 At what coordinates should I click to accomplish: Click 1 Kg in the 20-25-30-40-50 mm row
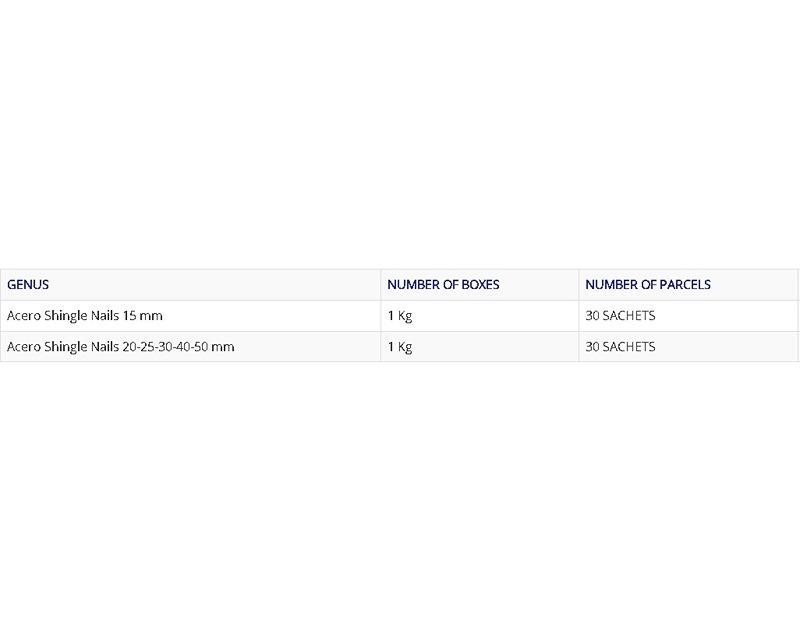pyautogui.click(x=399, y=347)
